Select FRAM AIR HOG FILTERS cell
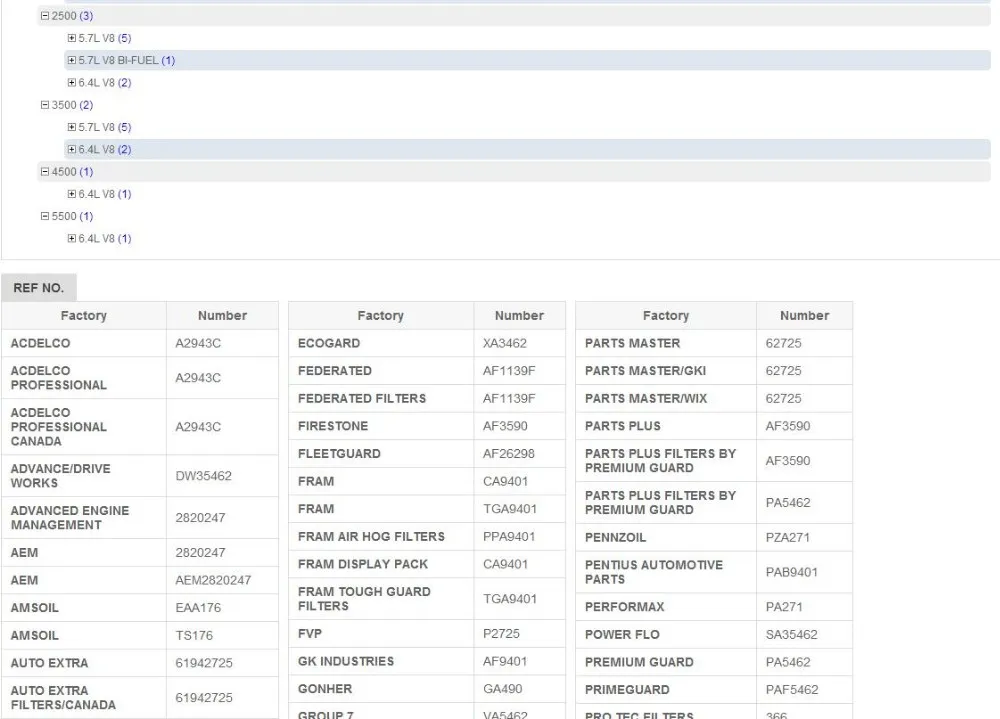This screenshot has width=1000, height=719. click(381, 537)
